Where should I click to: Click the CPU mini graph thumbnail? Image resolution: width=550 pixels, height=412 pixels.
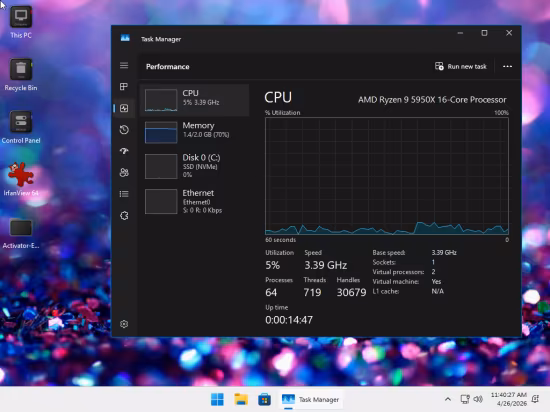tap(161, 100)
